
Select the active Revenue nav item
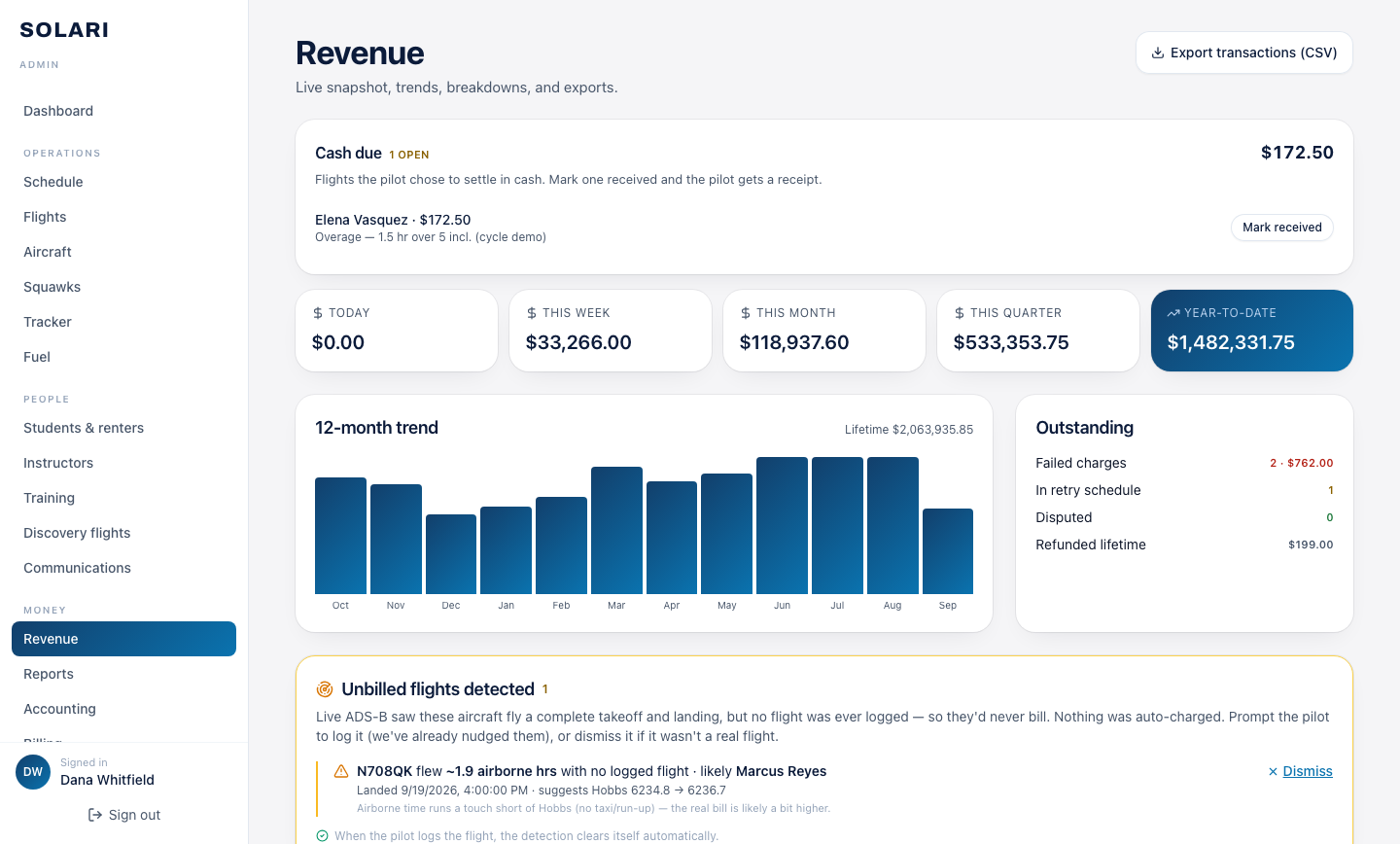click(x=123, y=639)
